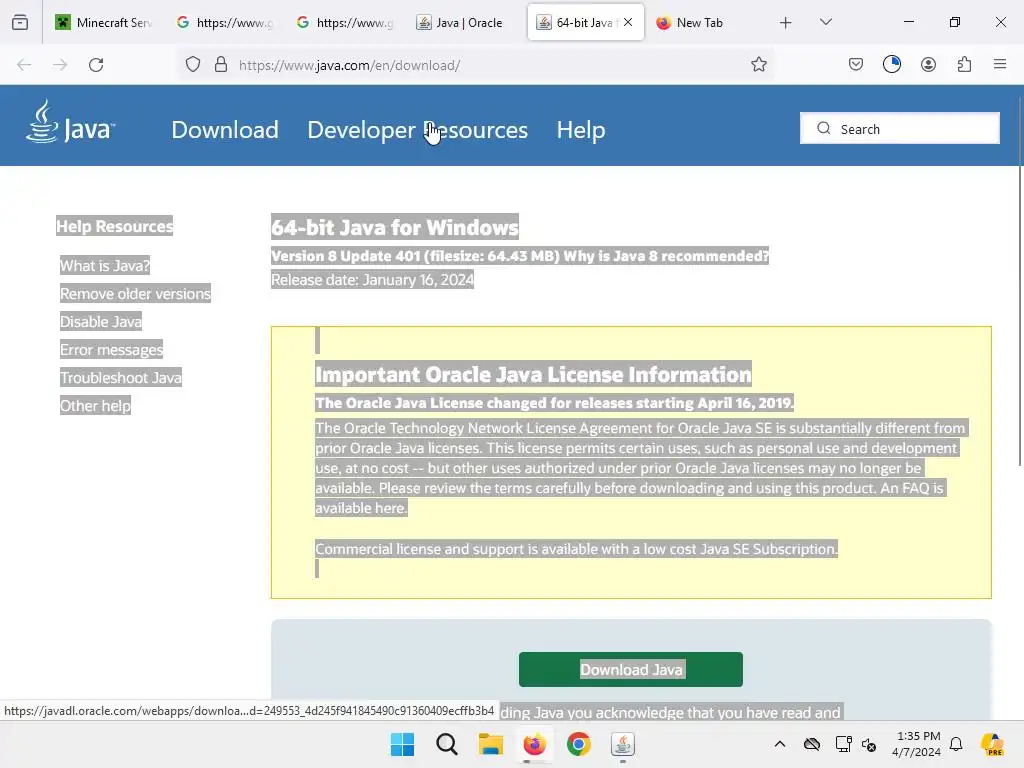
Task: Open the Developer Resources menu
Action: coord(417,130)
